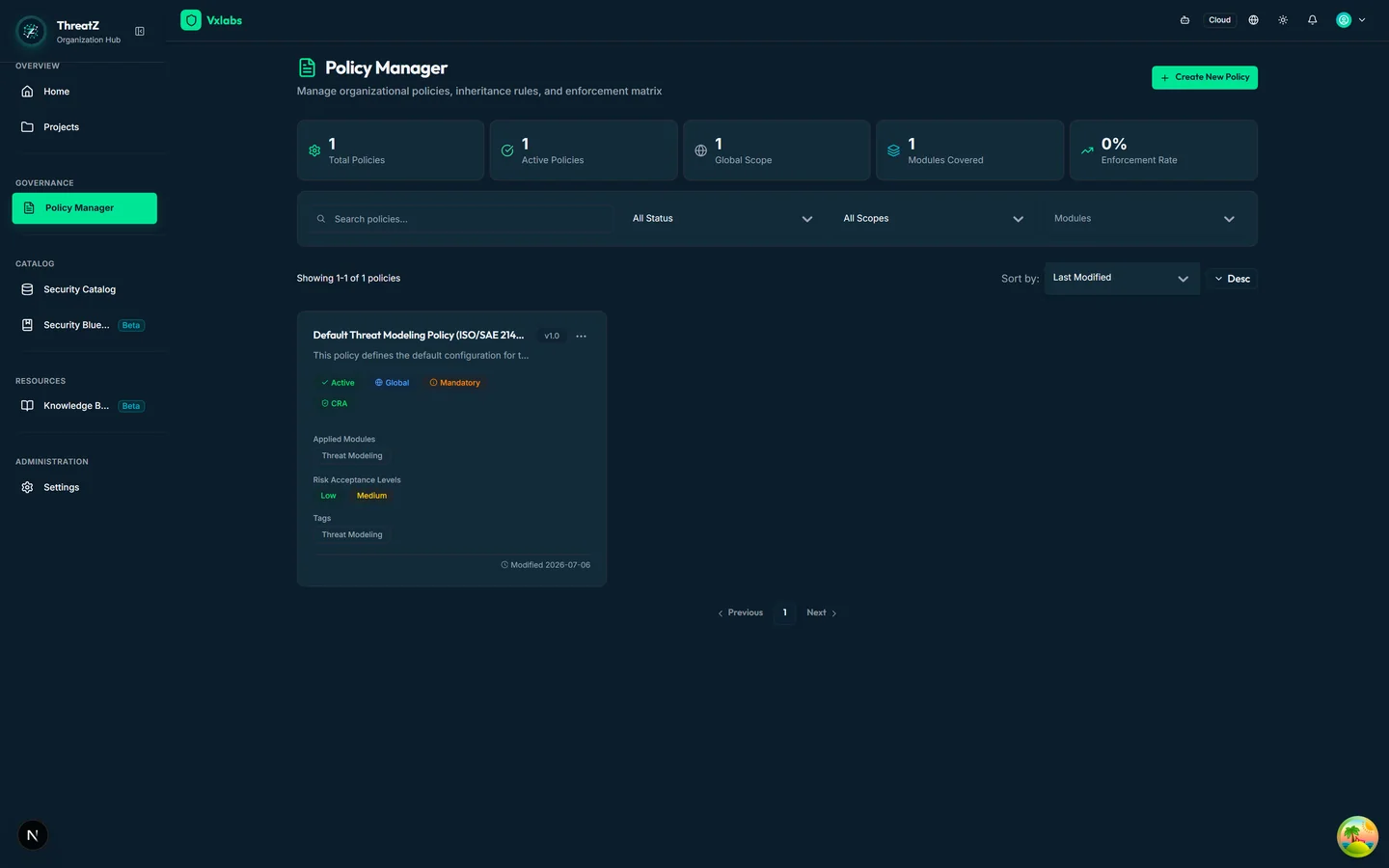Click the Enforcement Rate trend icon
Image resolution: width=1389 pixels, height=868 pixels.
(x=1087, y=150)
